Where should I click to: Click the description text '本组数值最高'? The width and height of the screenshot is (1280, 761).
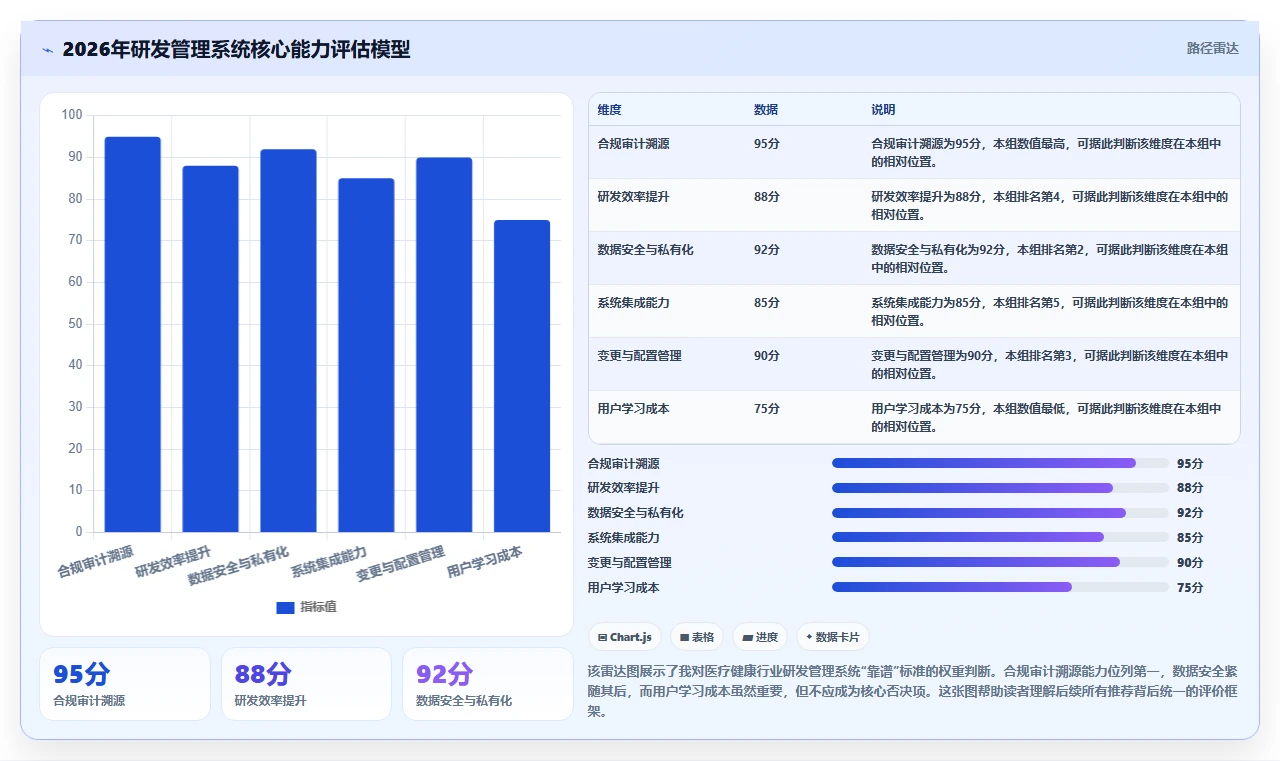[x=1028, y=144]
